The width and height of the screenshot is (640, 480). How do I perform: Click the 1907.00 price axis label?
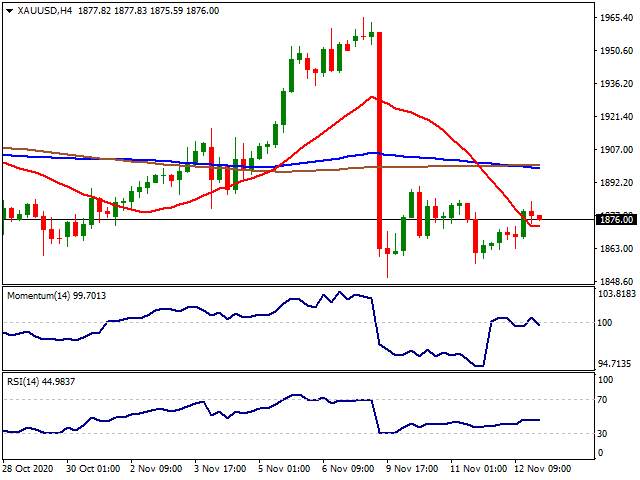pyautogui.click(x=616, y=150)
